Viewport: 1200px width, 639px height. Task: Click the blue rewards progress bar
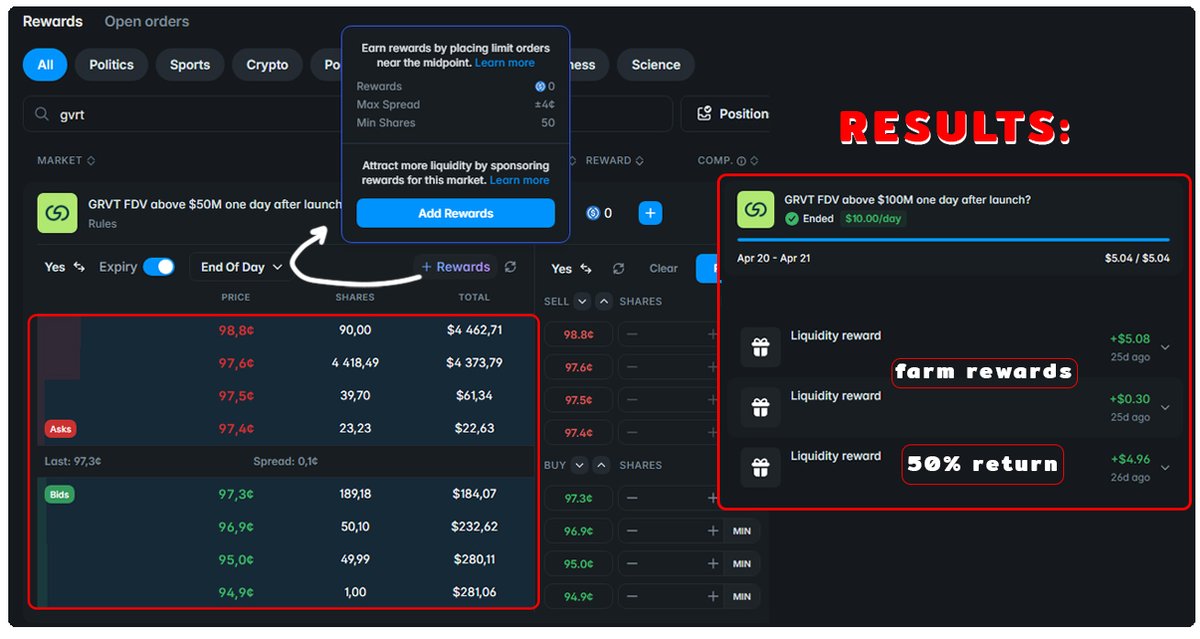953,240
